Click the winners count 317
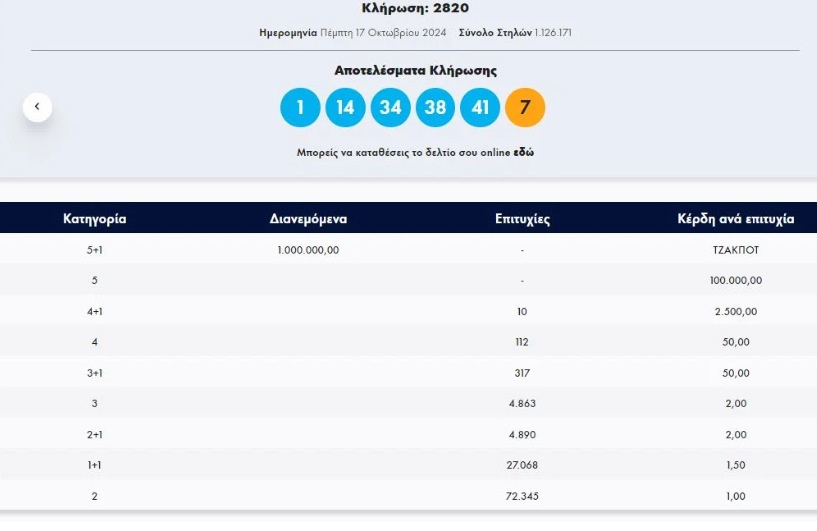 pyautogui.click(x=522, y=373)
